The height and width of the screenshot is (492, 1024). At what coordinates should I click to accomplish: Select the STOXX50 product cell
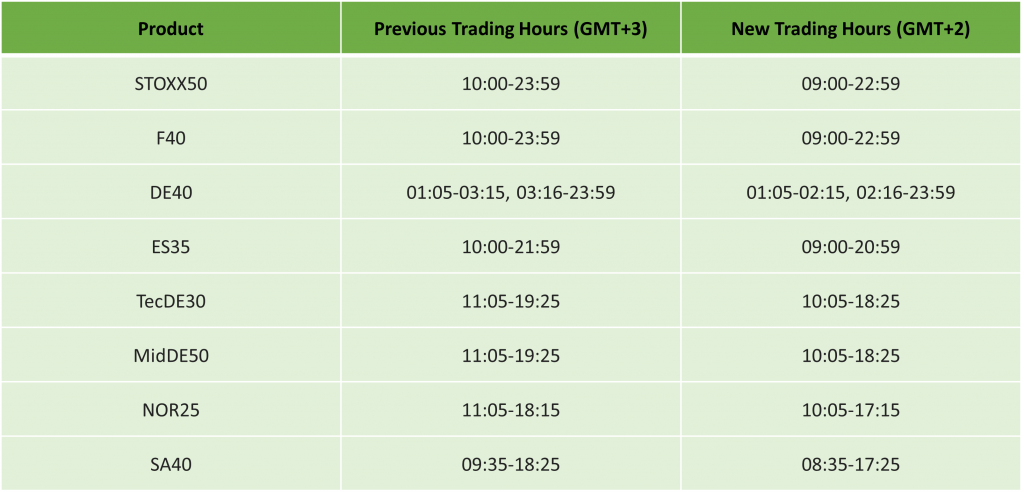click(x=171, y=84)
